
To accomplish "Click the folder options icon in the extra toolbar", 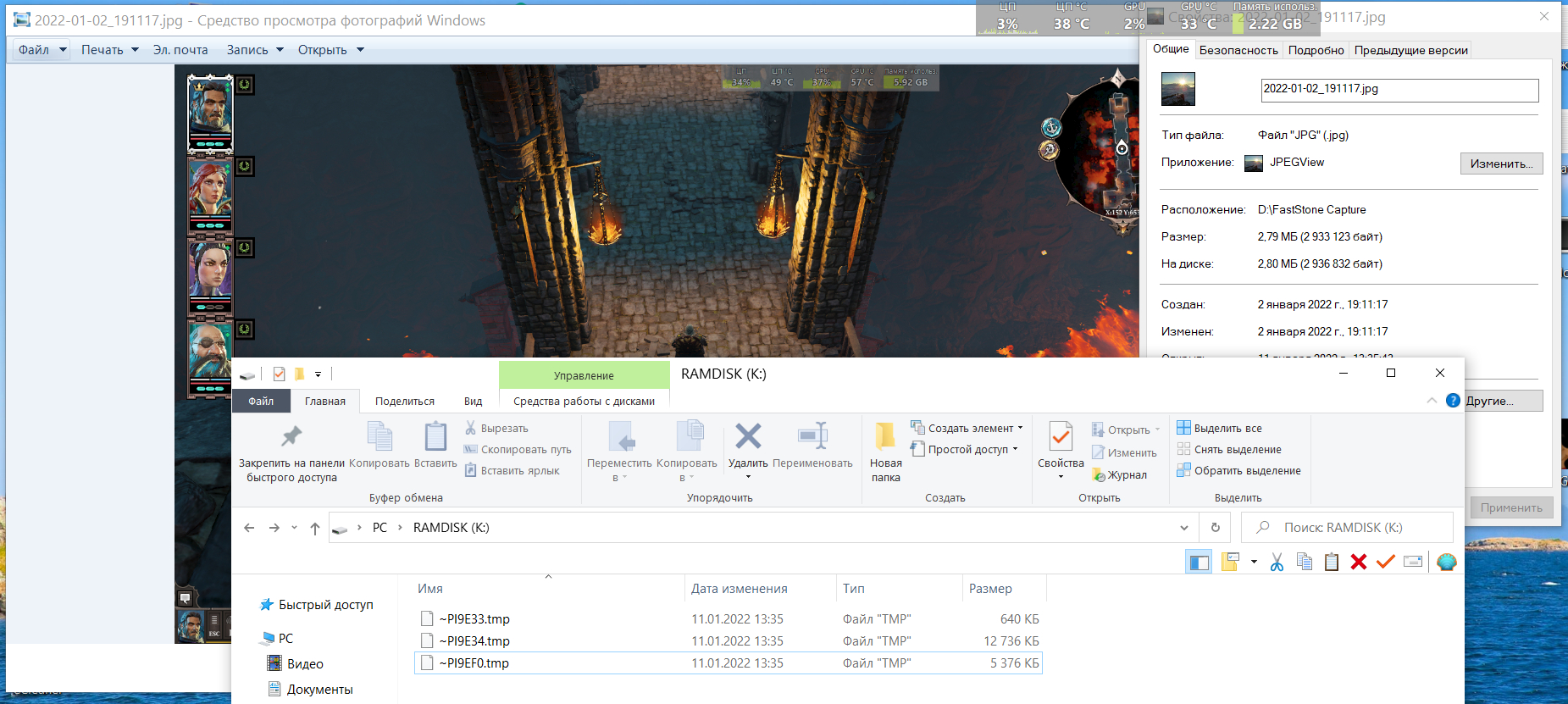I will (1230, 562).
